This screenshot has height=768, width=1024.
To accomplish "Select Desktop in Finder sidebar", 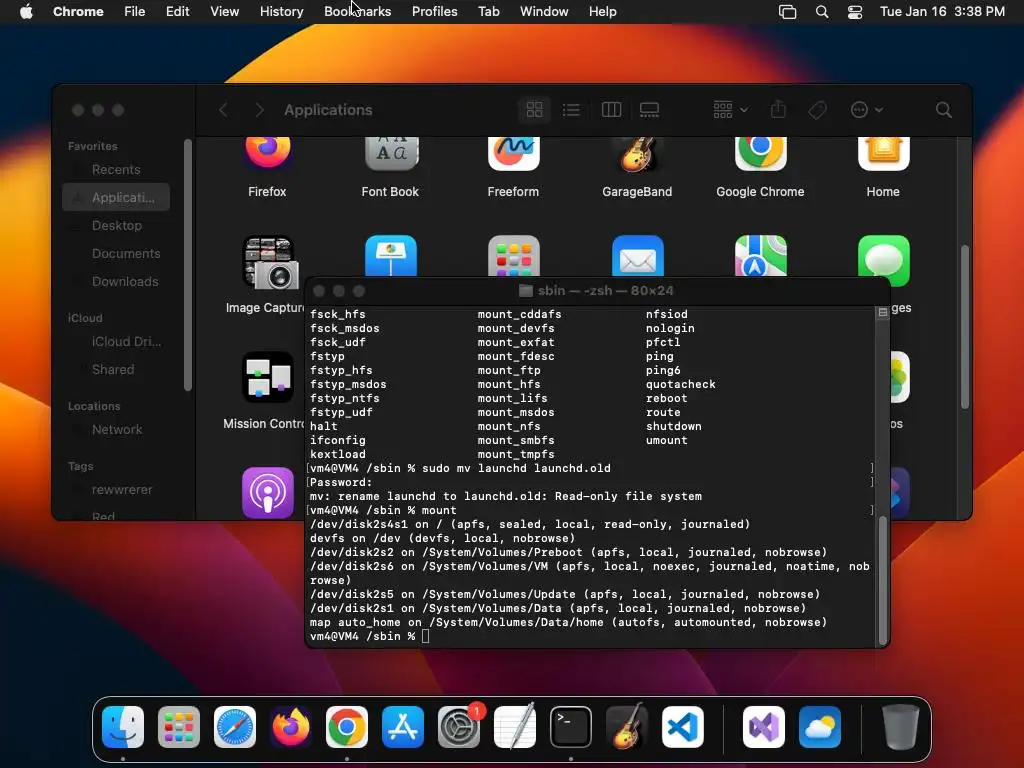I will tap(116, 225).
